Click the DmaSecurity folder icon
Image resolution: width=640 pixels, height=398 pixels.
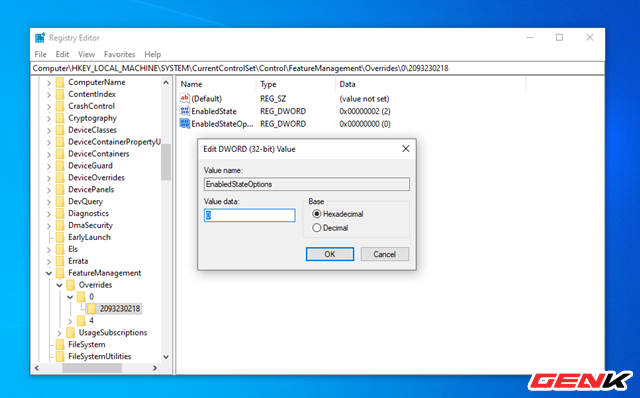coord(60,225)
